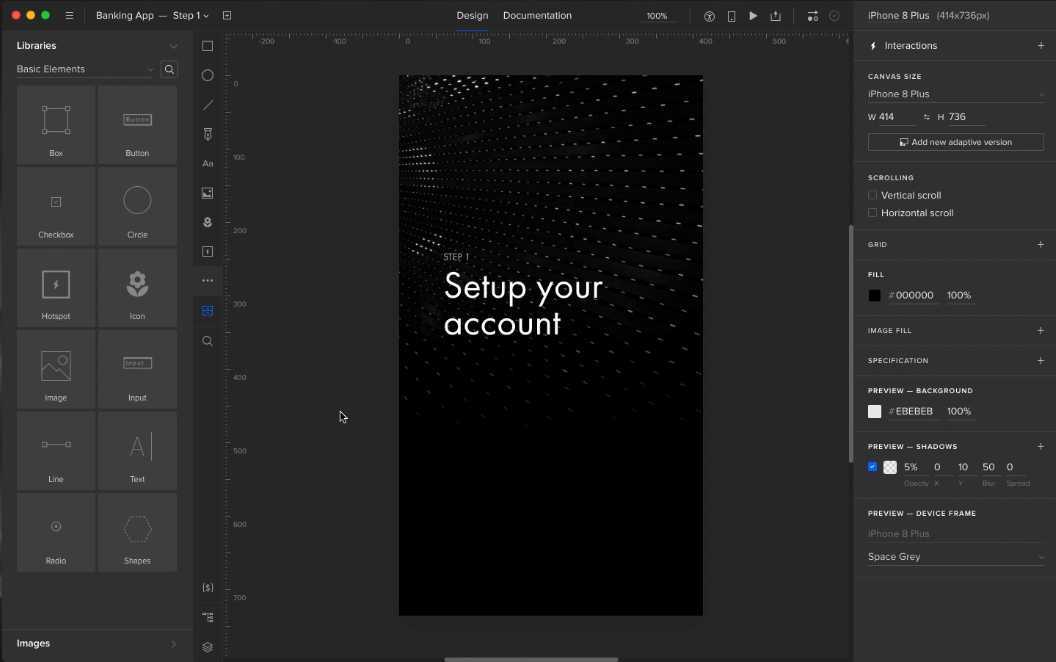
Task: Swap canvas width and height
Action: point(927,117)
